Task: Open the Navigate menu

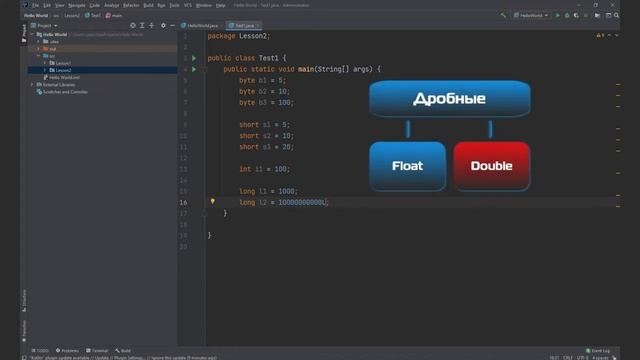Action: 77,5
